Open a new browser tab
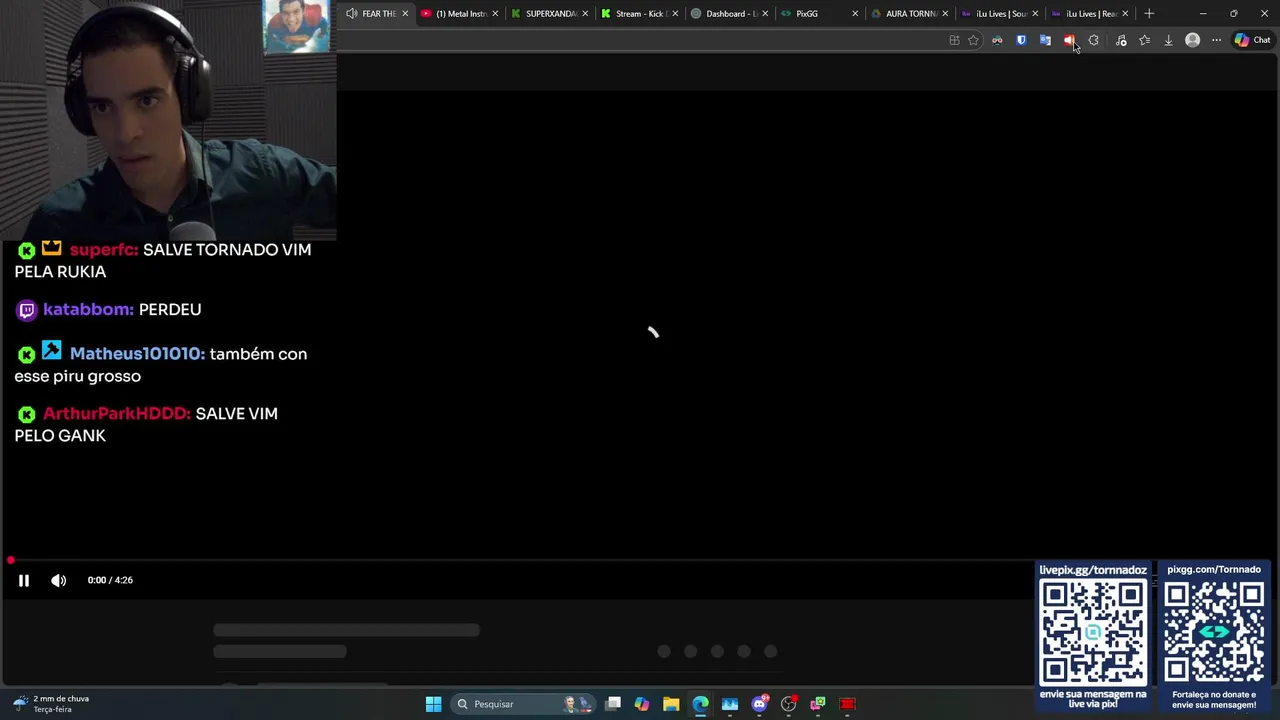The height and width of the screenshot is (720, 1280). (x=1149, y=14)
